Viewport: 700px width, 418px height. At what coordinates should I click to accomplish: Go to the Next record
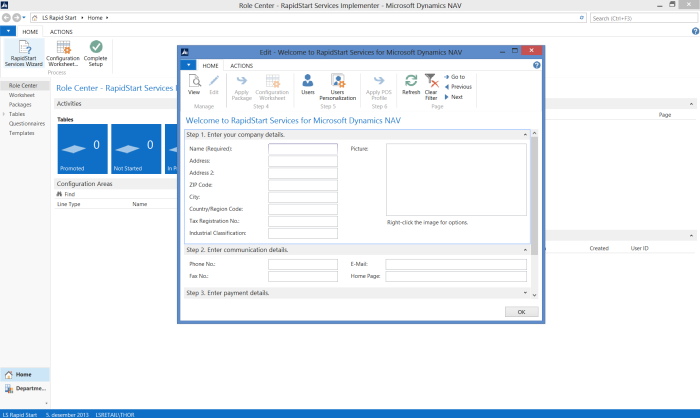(x=456, y=97)
